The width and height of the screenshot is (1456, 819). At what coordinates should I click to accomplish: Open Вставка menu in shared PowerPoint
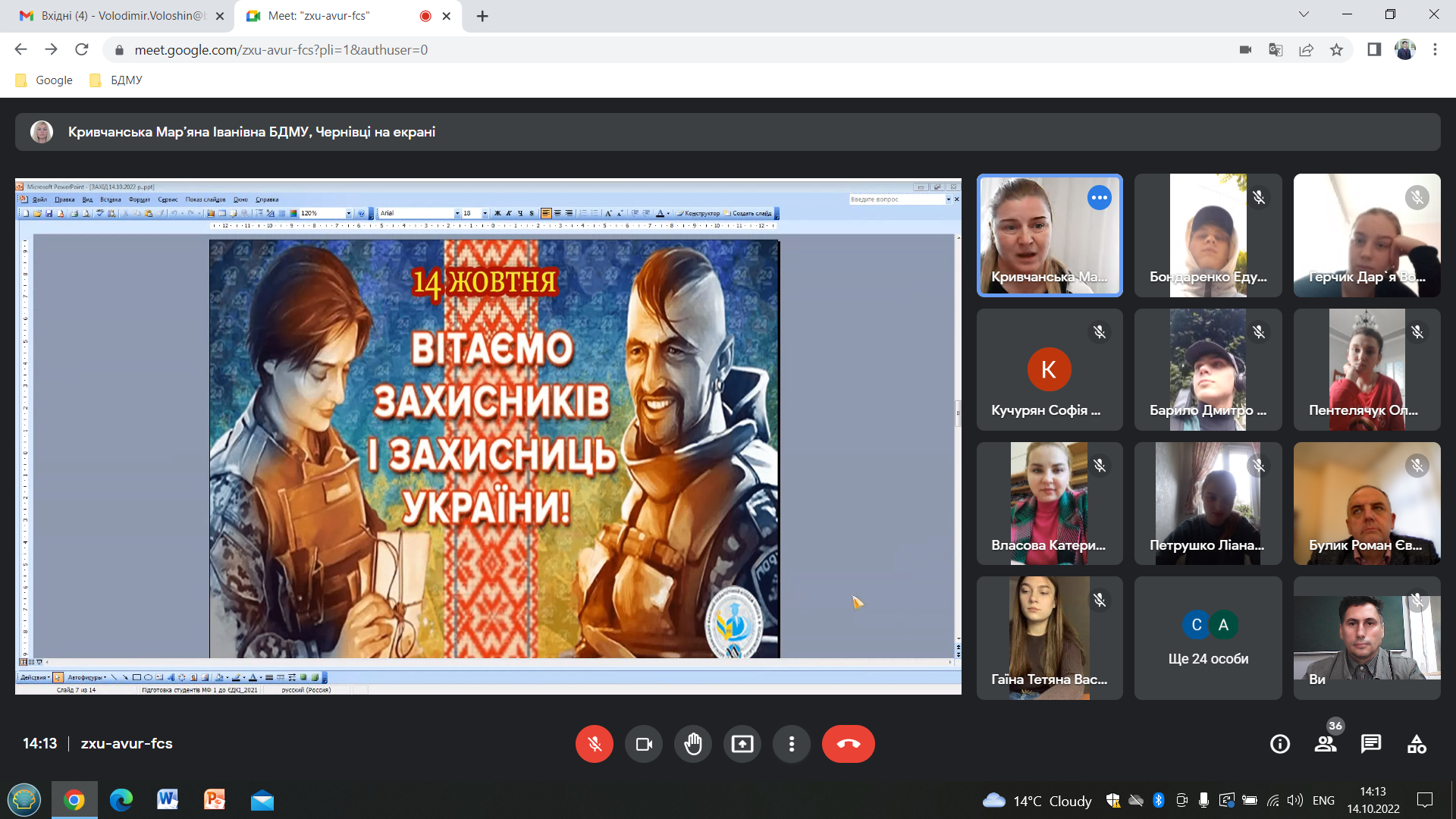pos(111,199)
